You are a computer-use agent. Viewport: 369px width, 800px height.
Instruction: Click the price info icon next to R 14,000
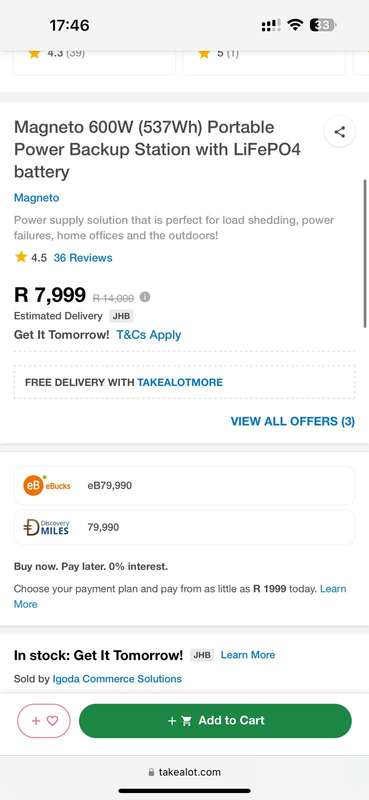pos(145,297)
